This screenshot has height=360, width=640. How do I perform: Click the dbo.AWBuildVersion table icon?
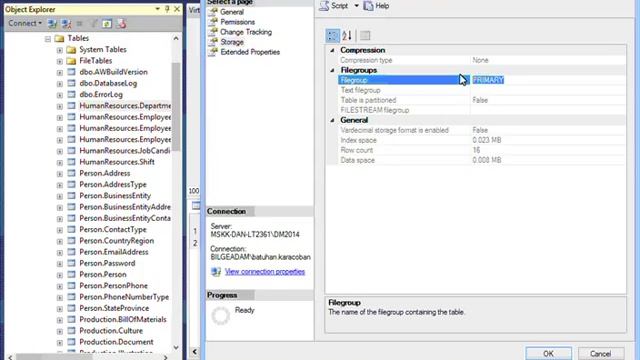point(71,72)
